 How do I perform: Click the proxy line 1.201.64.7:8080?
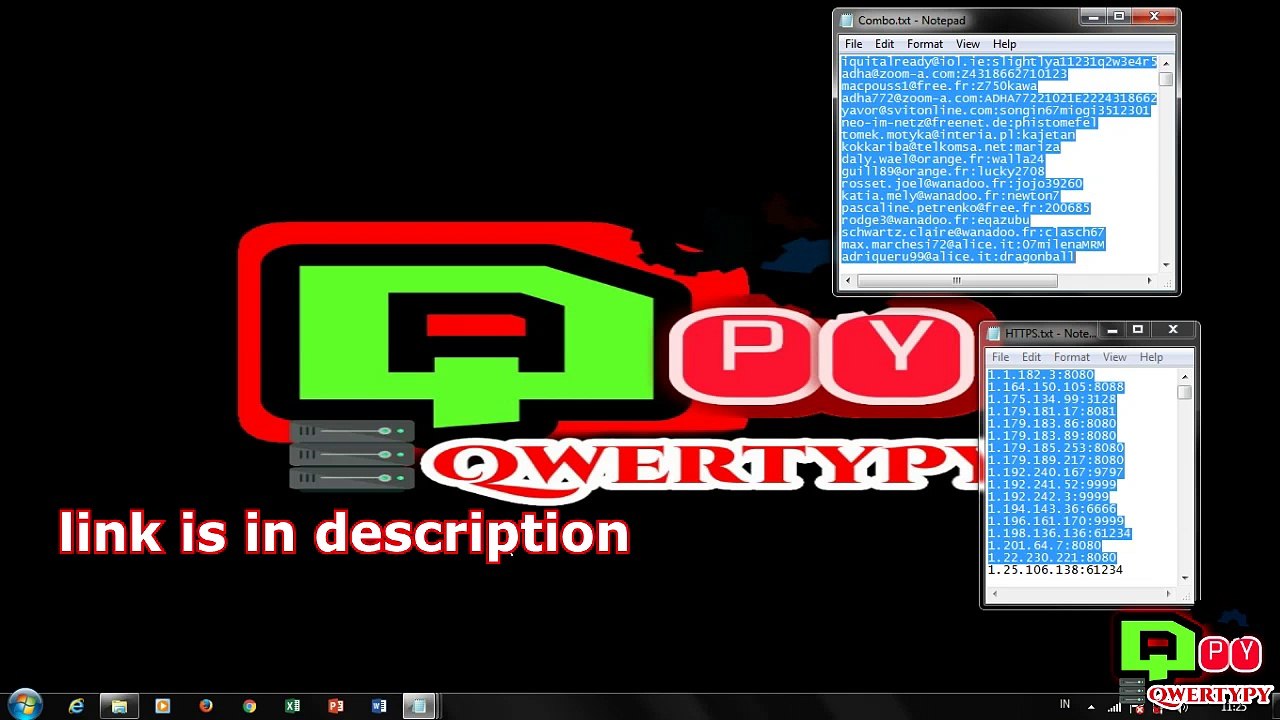(x=1045, y=546)
